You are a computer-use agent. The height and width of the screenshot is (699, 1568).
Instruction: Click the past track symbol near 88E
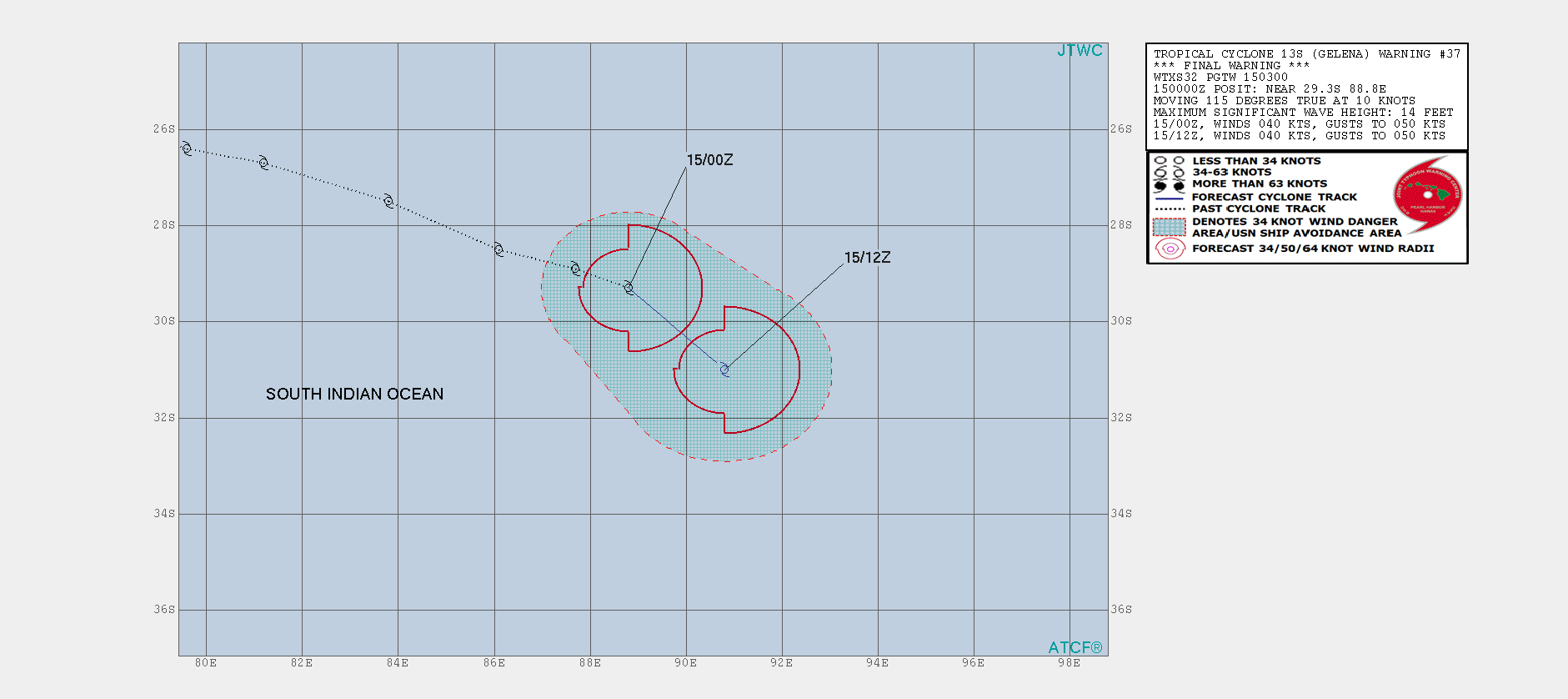(575, 269)
